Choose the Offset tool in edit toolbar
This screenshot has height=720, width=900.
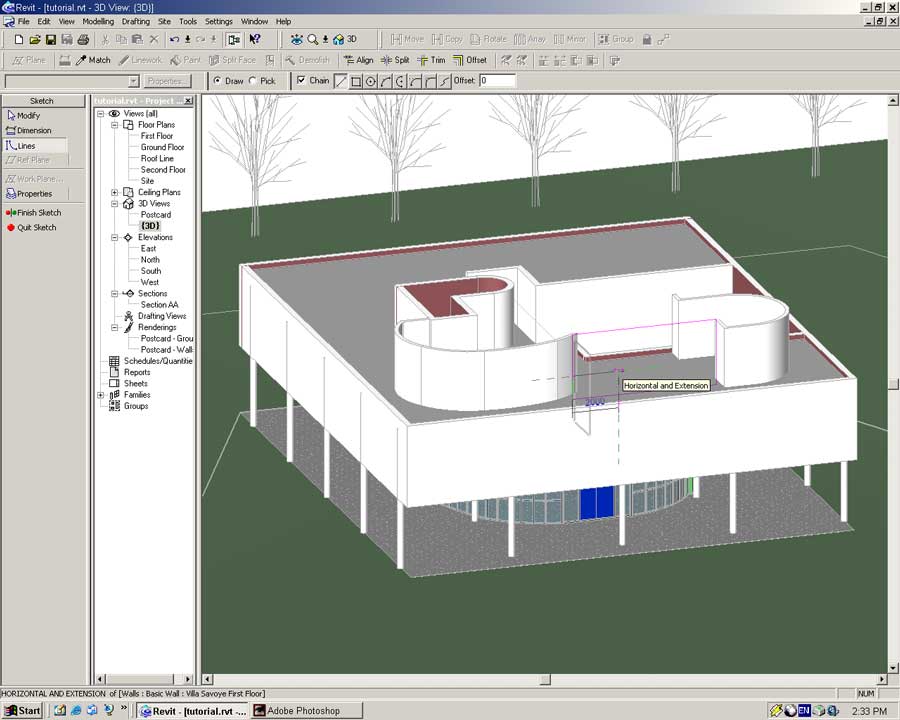pyautogui.click(x=470, y=60)
